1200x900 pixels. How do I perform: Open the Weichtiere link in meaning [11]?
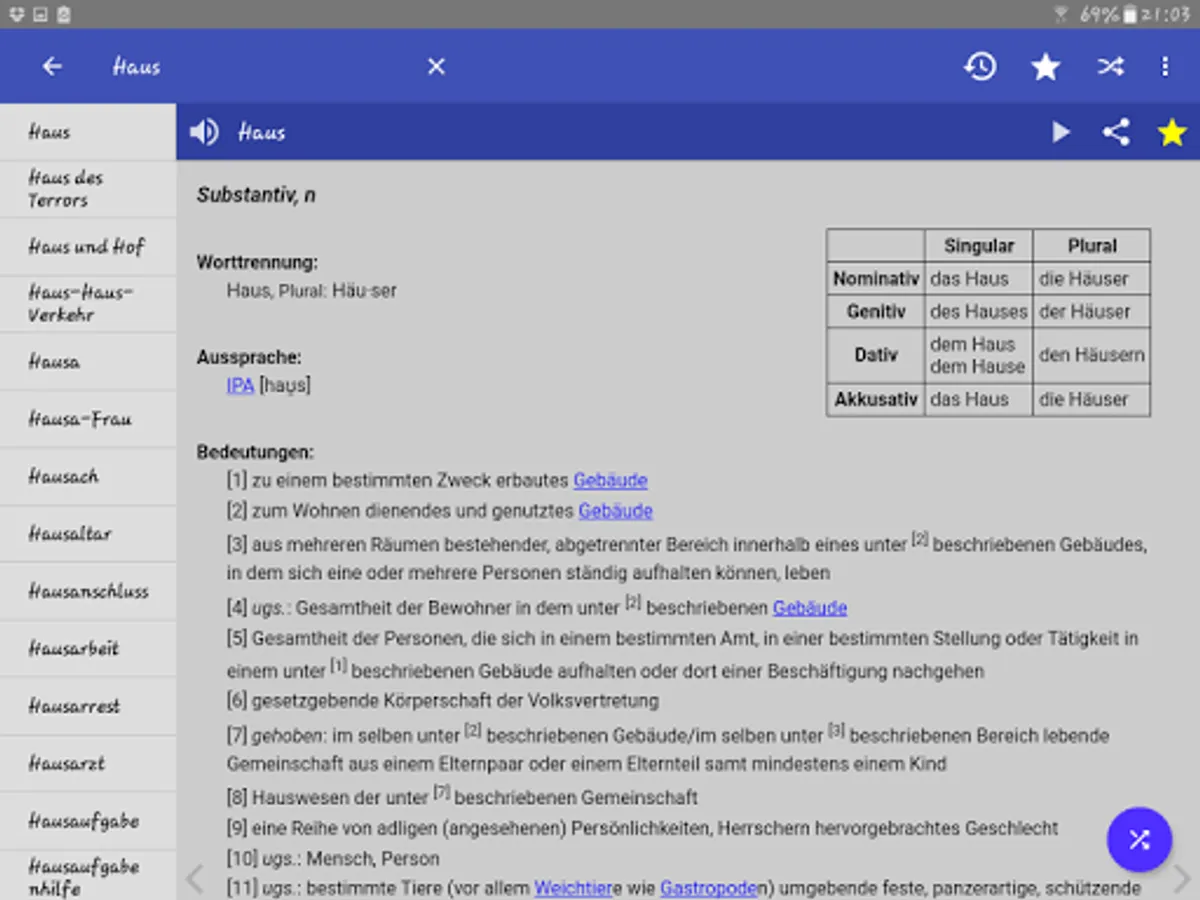[573, 888]
